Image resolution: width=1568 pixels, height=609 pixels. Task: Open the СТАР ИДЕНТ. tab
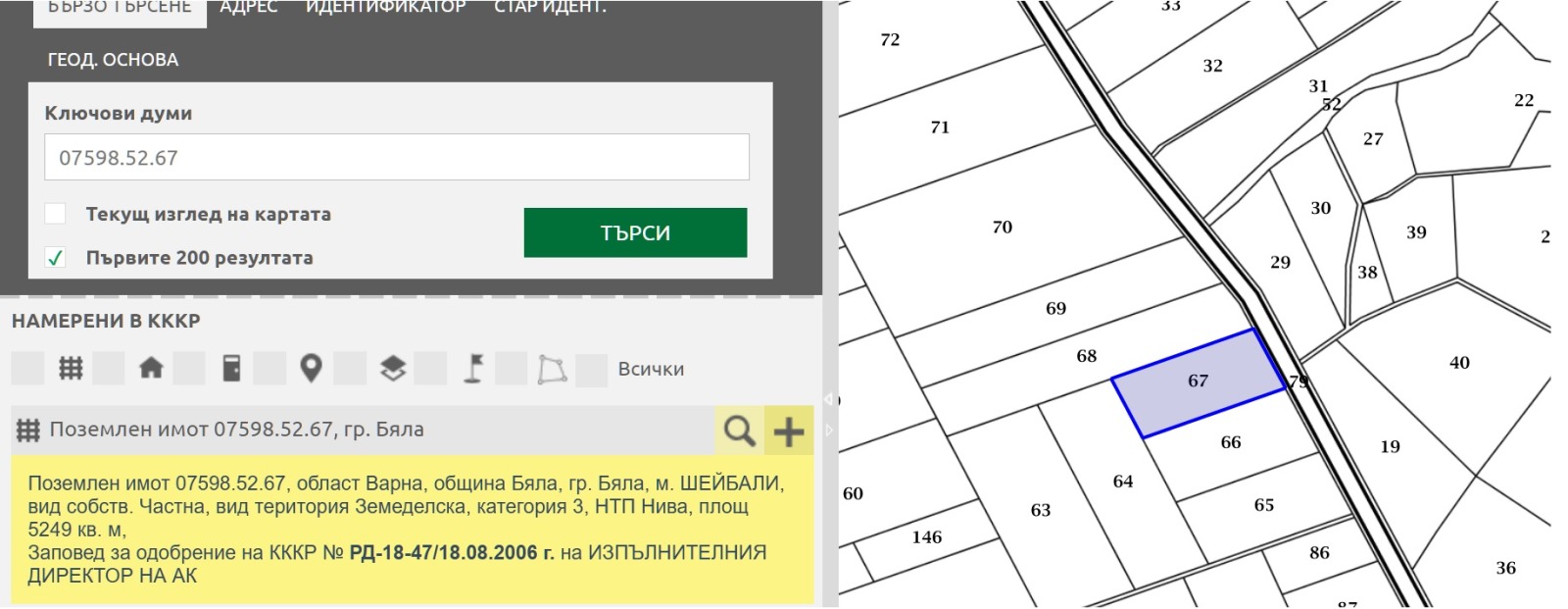pos(551,8)
